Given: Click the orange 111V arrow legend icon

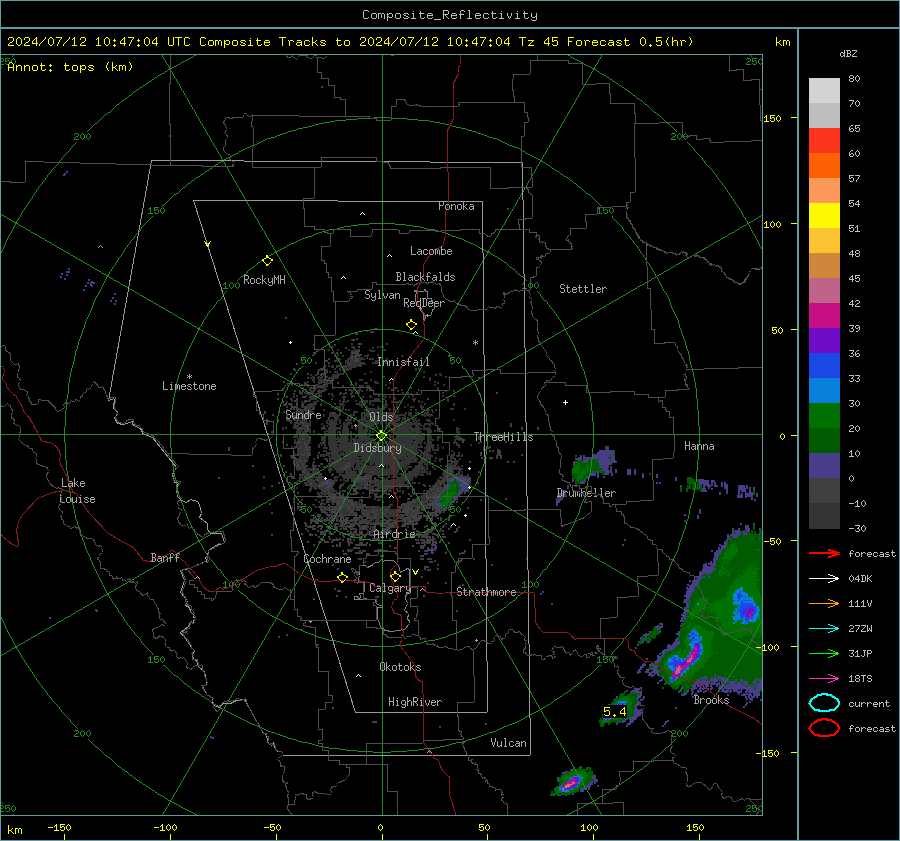Looking at the screenshot, I should (x=824, y=603).
